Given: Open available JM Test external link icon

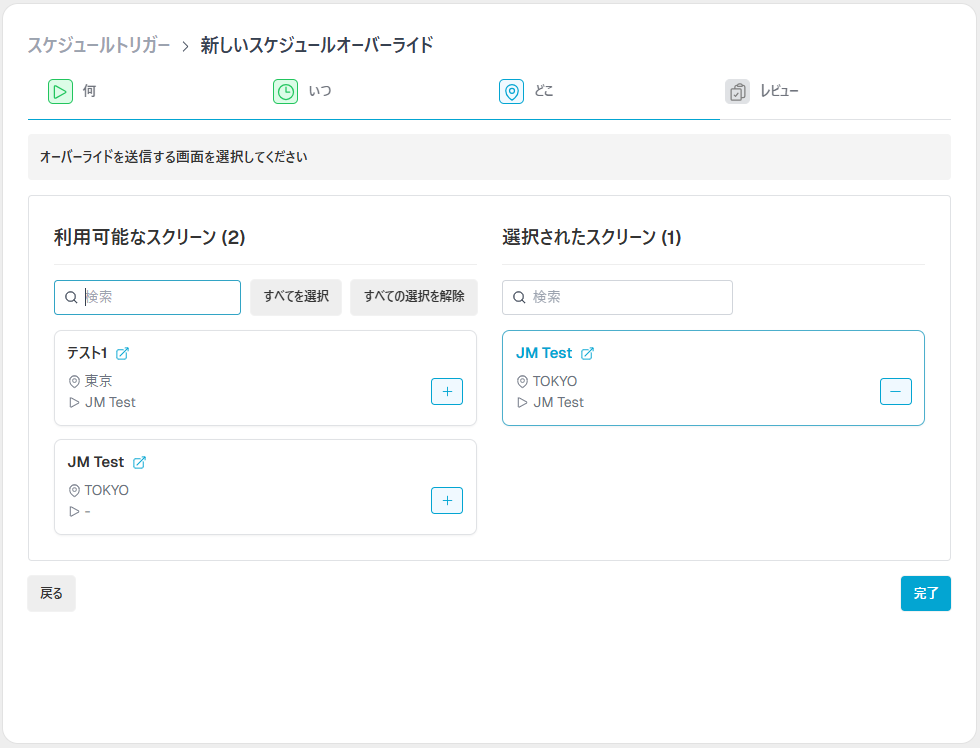Looking at the screenshot, I should 139,462.
